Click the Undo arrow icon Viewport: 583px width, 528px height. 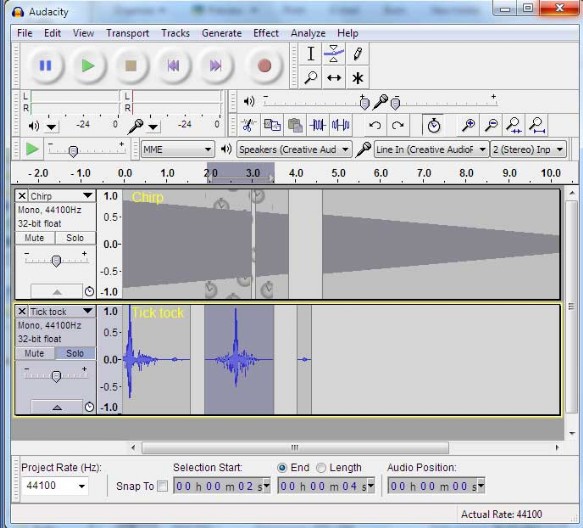pos(375,125)
